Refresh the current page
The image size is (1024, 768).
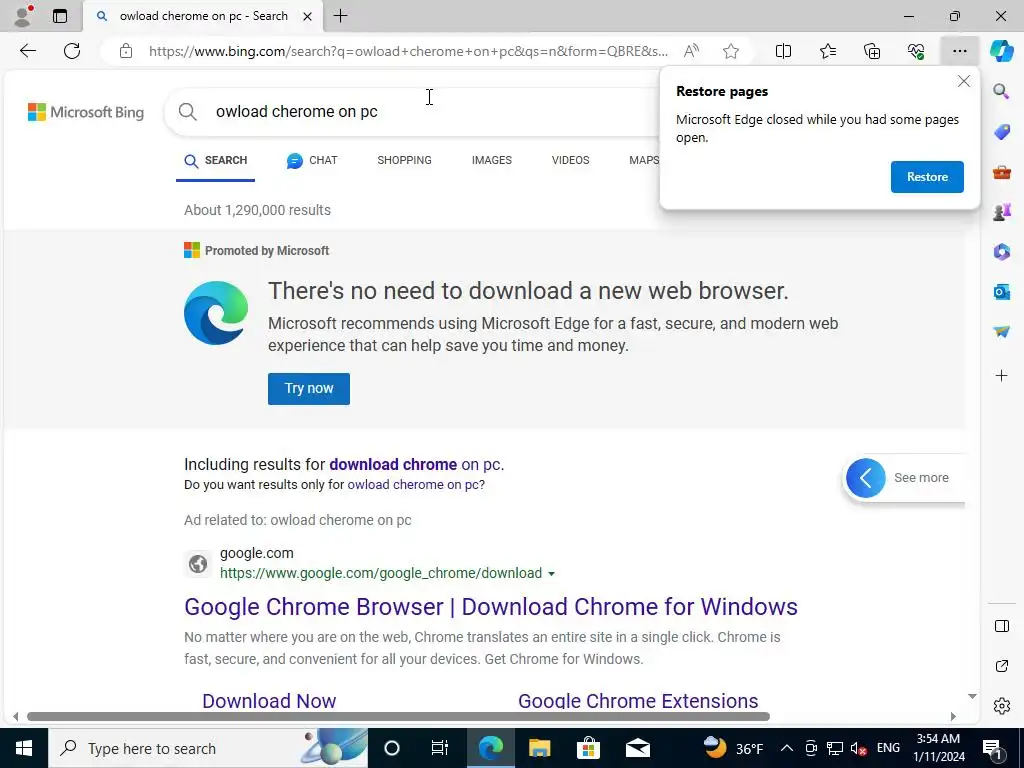pos(72,51)
